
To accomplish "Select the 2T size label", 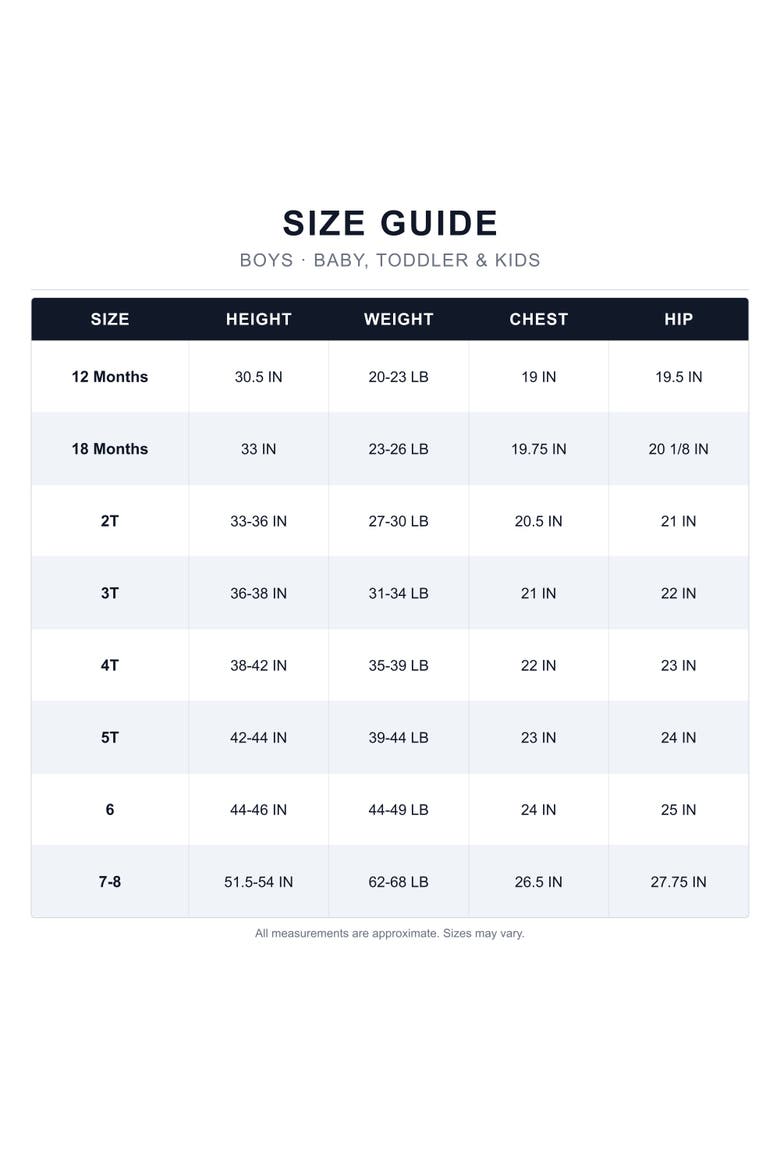I will [x=110, y=521].
